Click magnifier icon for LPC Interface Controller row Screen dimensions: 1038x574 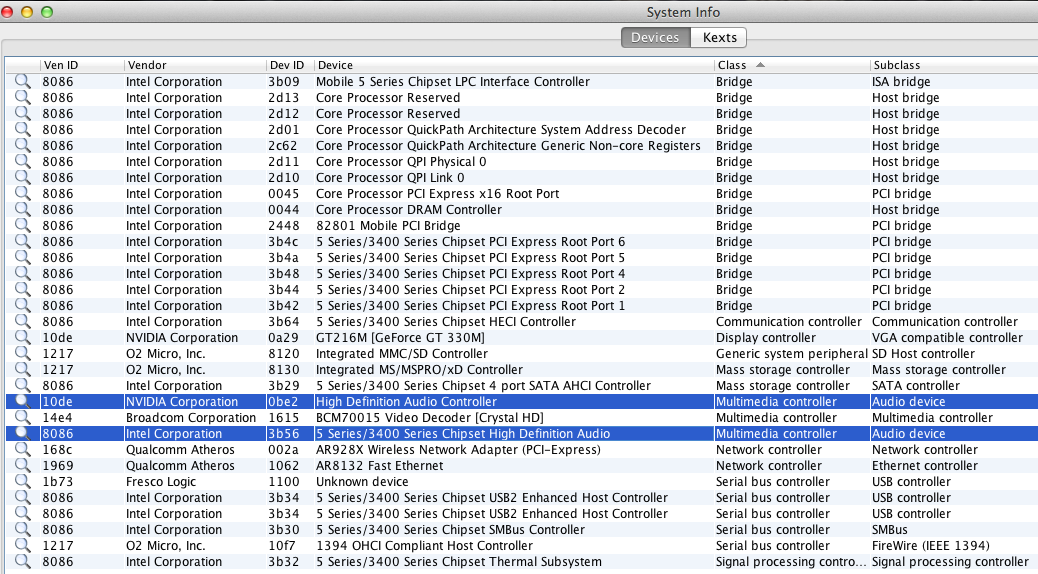(x=21, y=82)
